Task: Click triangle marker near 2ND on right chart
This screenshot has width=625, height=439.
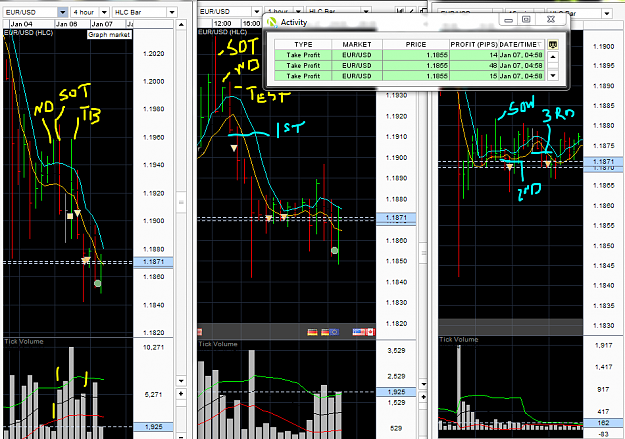Action: (509, 167)
